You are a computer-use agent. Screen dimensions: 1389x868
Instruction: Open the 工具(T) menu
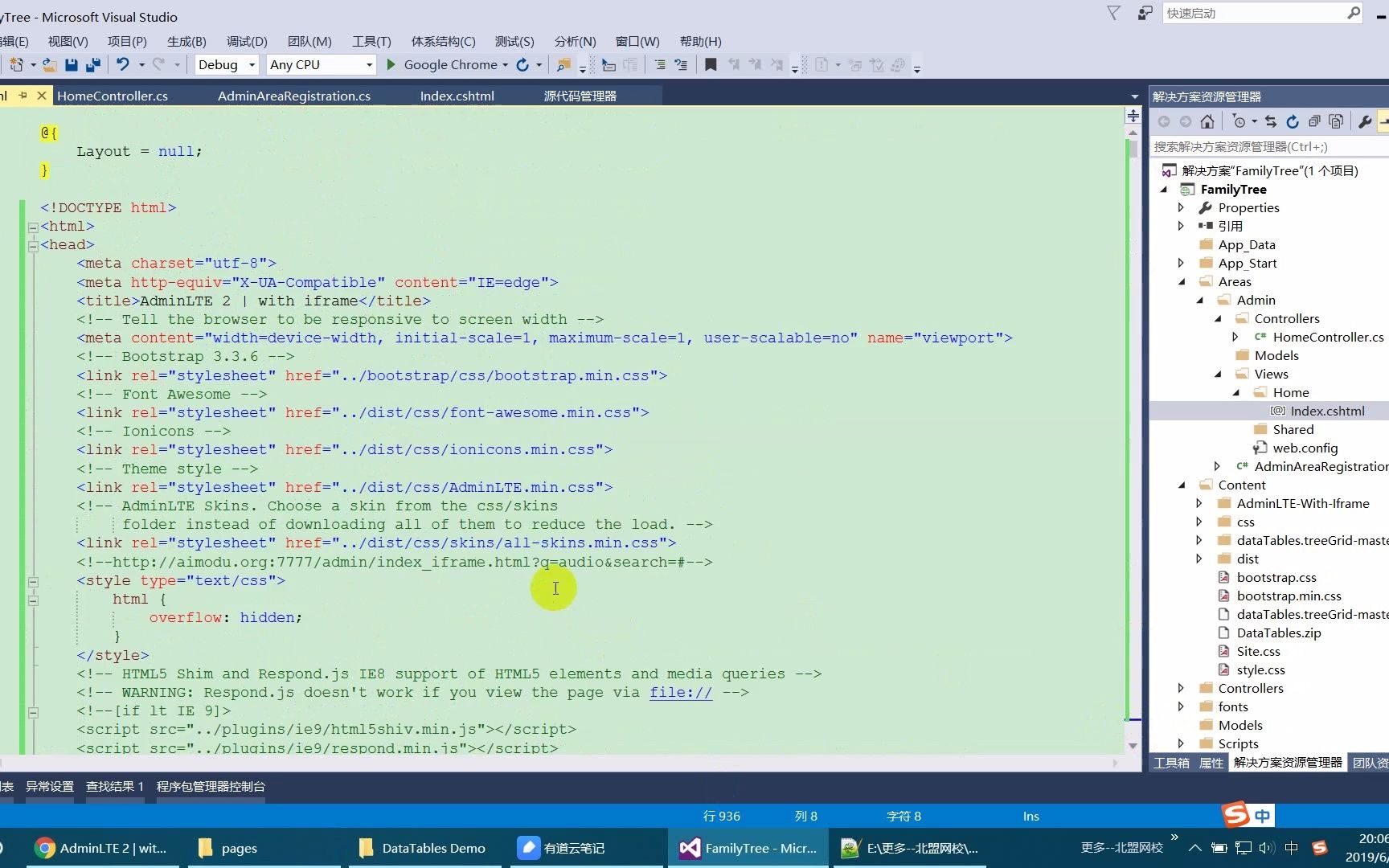point(371,41)
